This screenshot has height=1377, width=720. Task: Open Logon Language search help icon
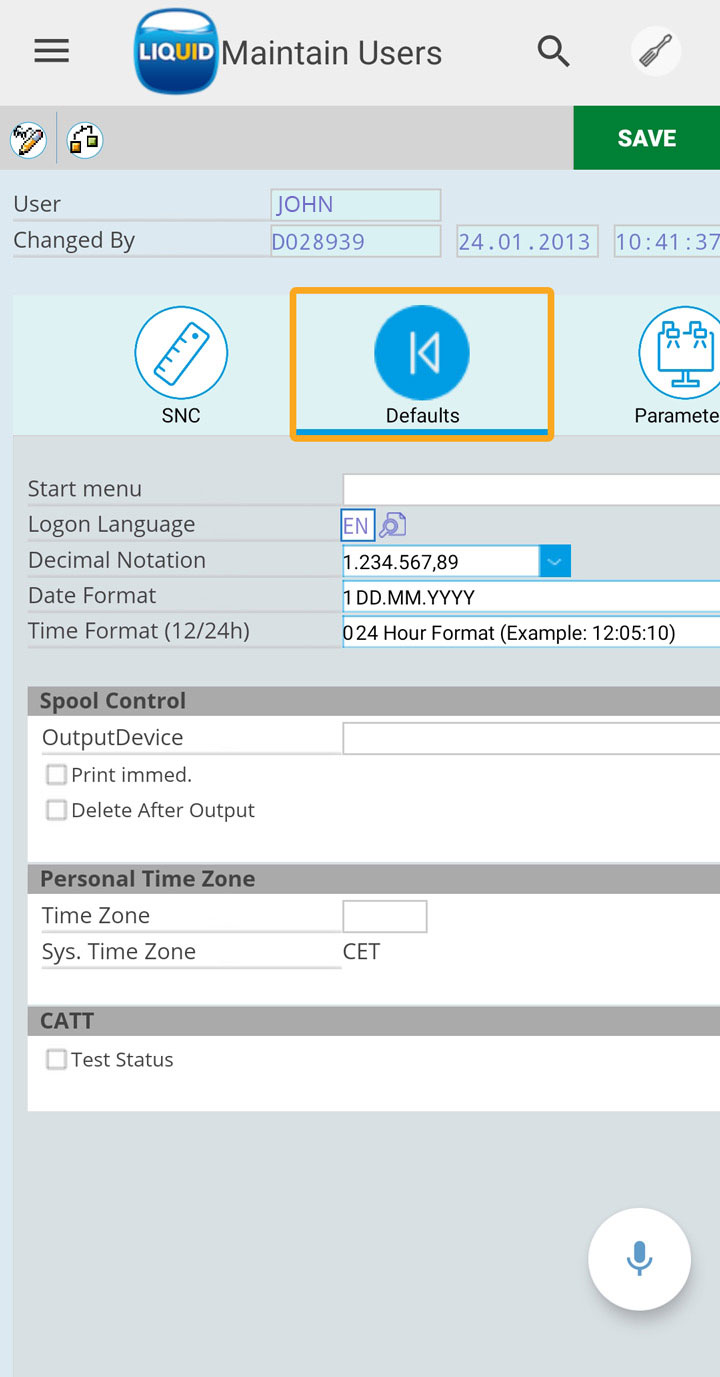pyautogui.click(x=393, y=525)
